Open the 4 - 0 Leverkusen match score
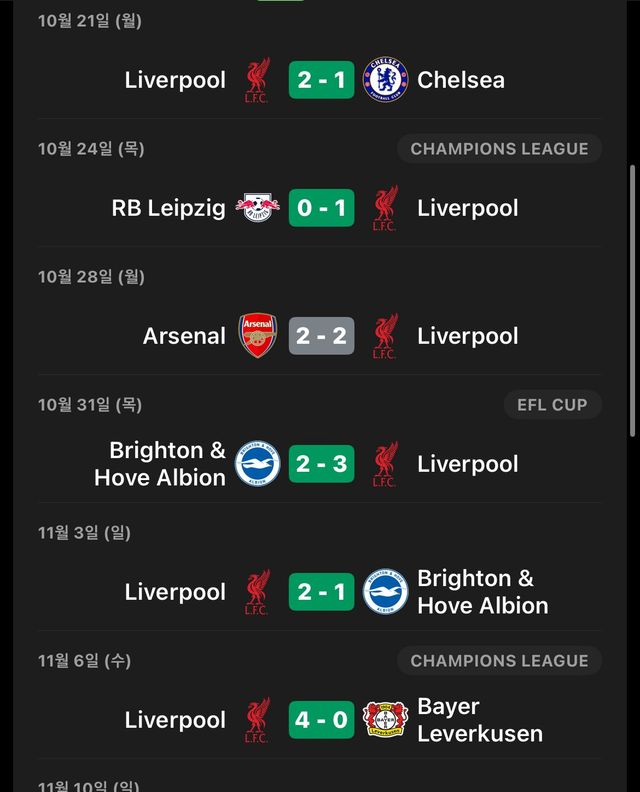This screenshot has width=640, height=792. [321, 720]
